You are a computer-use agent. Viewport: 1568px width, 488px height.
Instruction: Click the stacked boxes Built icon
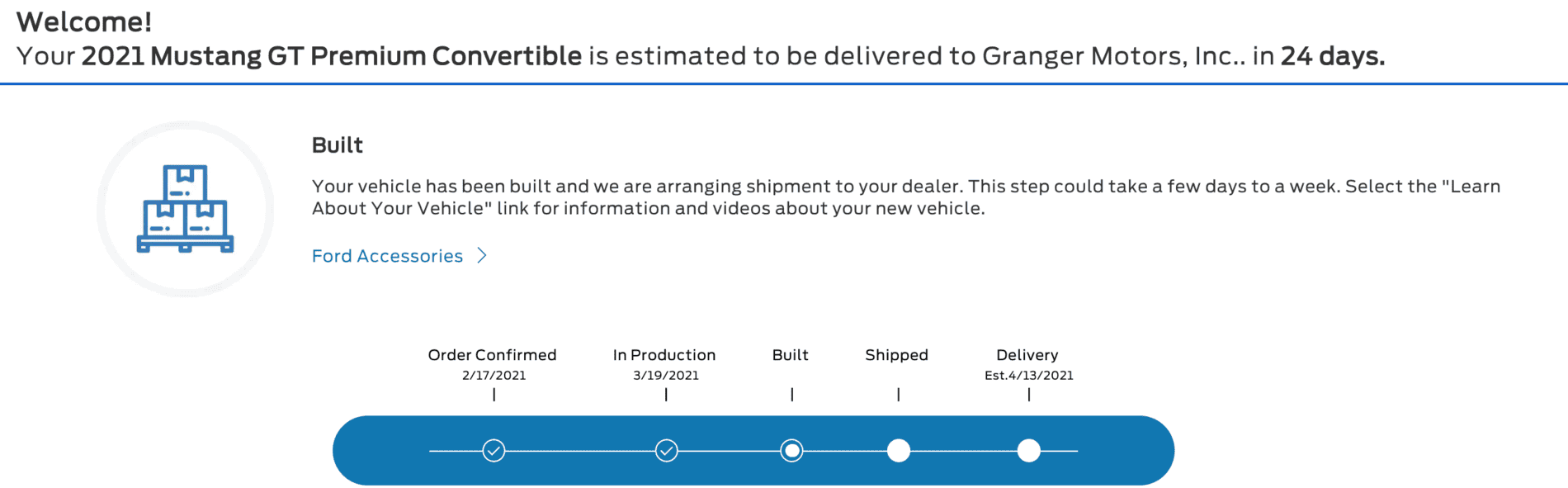185,209
